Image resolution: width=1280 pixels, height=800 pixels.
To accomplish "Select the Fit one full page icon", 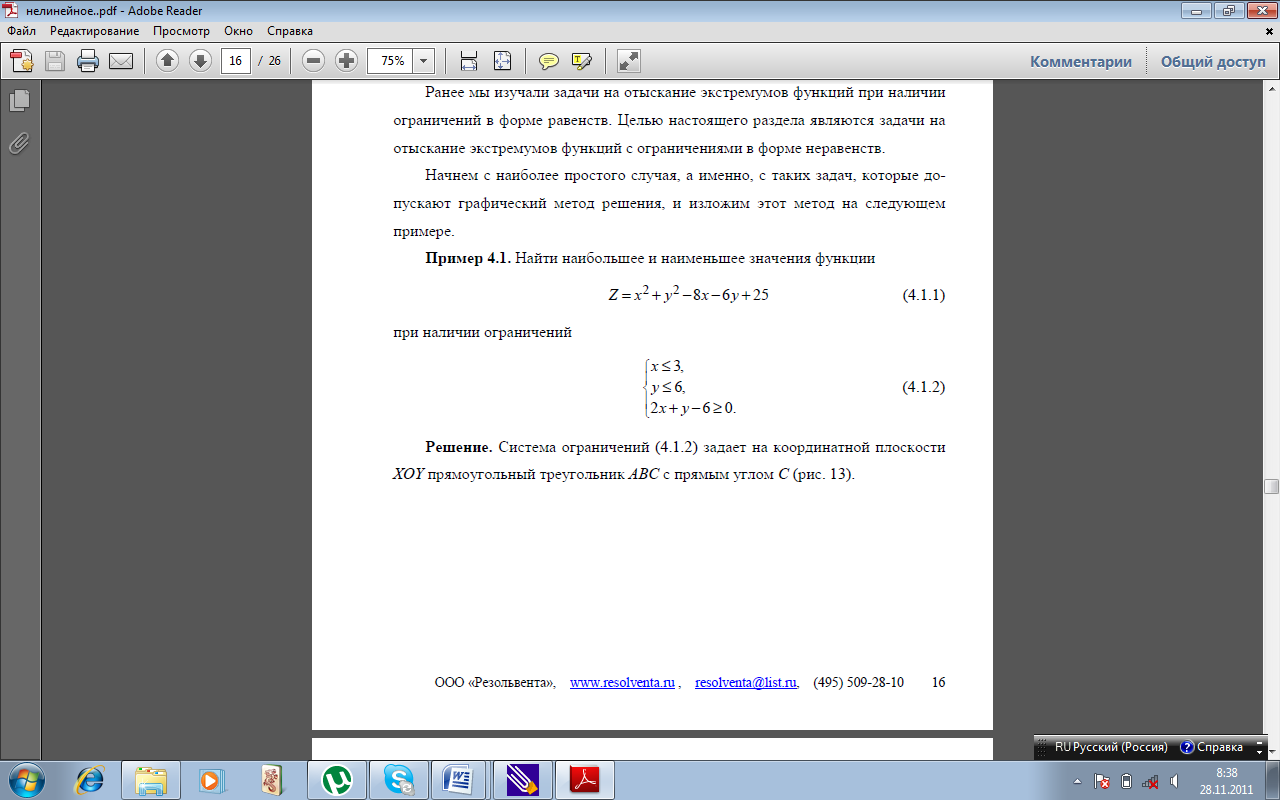I will 502,61.
